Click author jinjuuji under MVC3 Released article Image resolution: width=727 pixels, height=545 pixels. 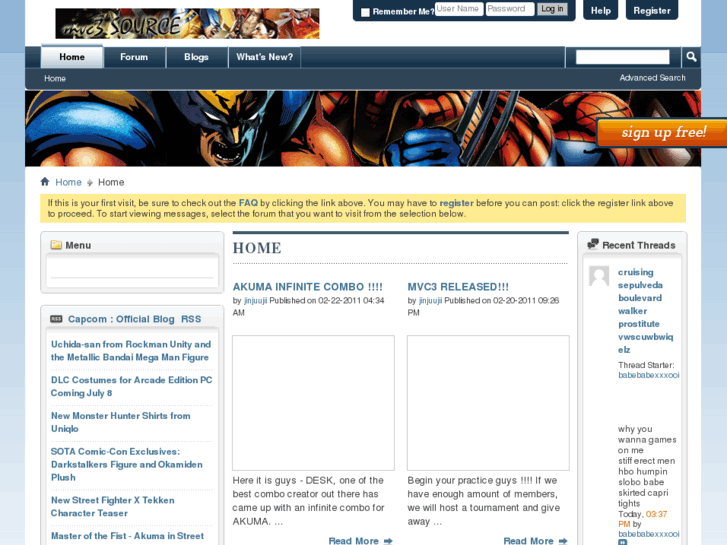(430, 301)
